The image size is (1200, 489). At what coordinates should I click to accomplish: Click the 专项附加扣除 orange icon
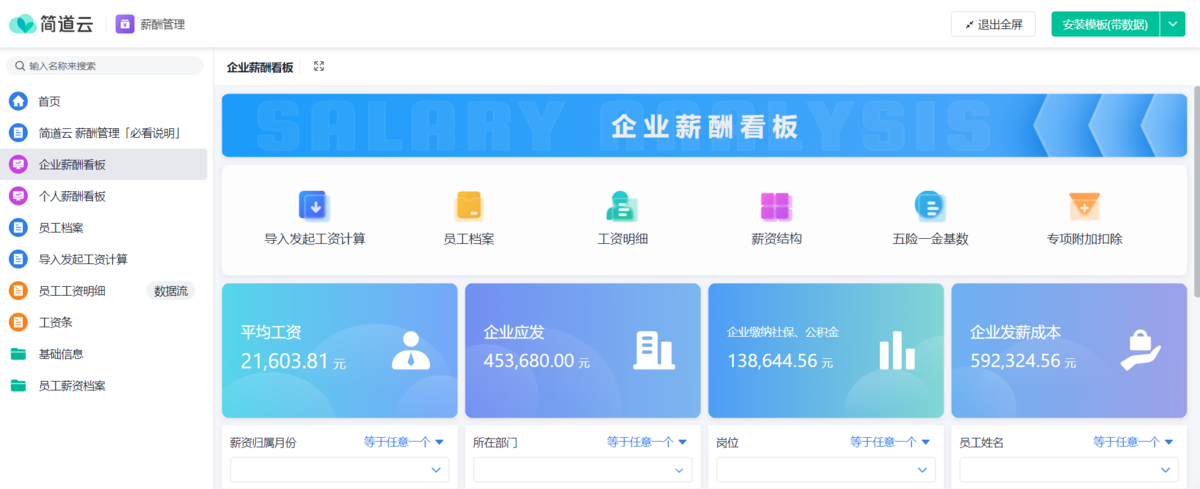point(1084,206)
